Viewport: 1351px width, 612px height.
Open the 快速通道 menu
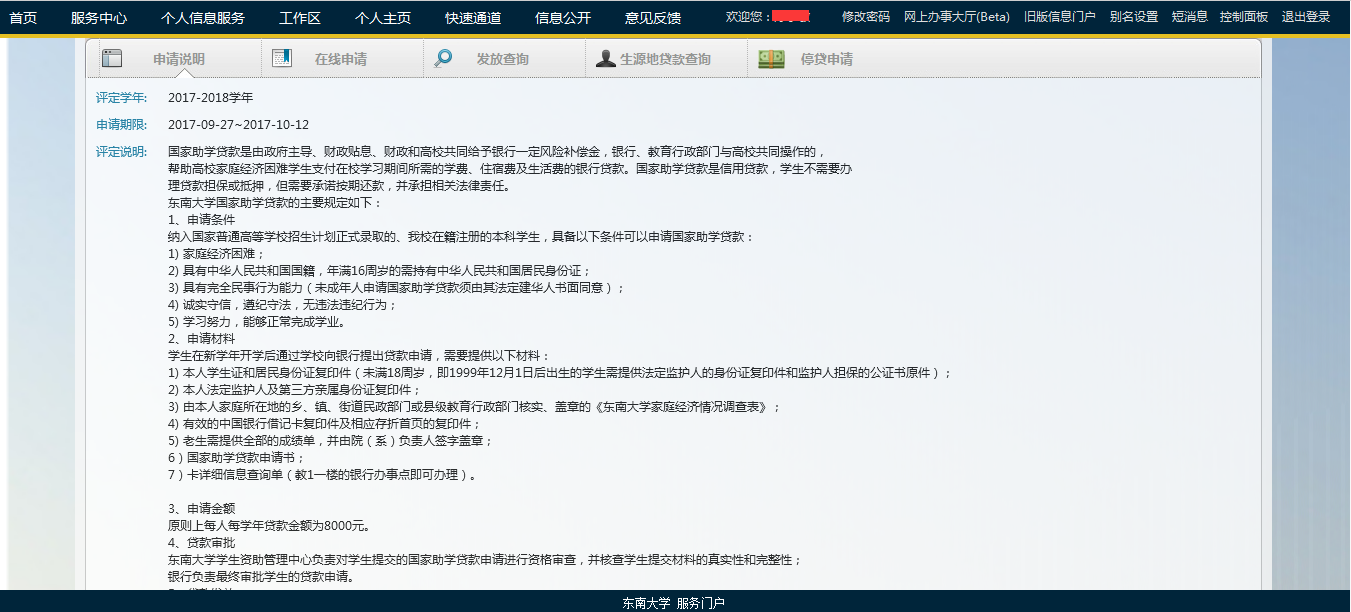(x=473, y=17)
